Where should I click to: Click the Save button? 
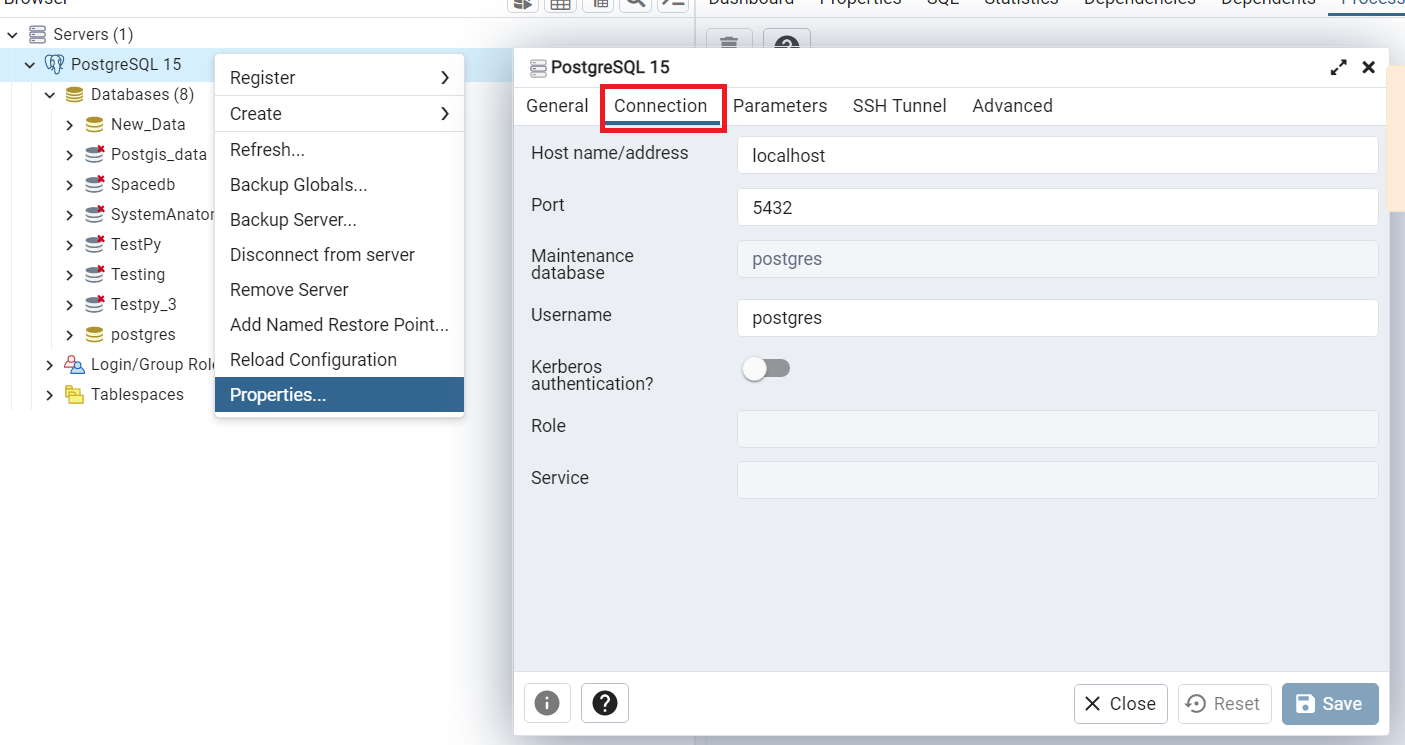[x=1330, y=704]
